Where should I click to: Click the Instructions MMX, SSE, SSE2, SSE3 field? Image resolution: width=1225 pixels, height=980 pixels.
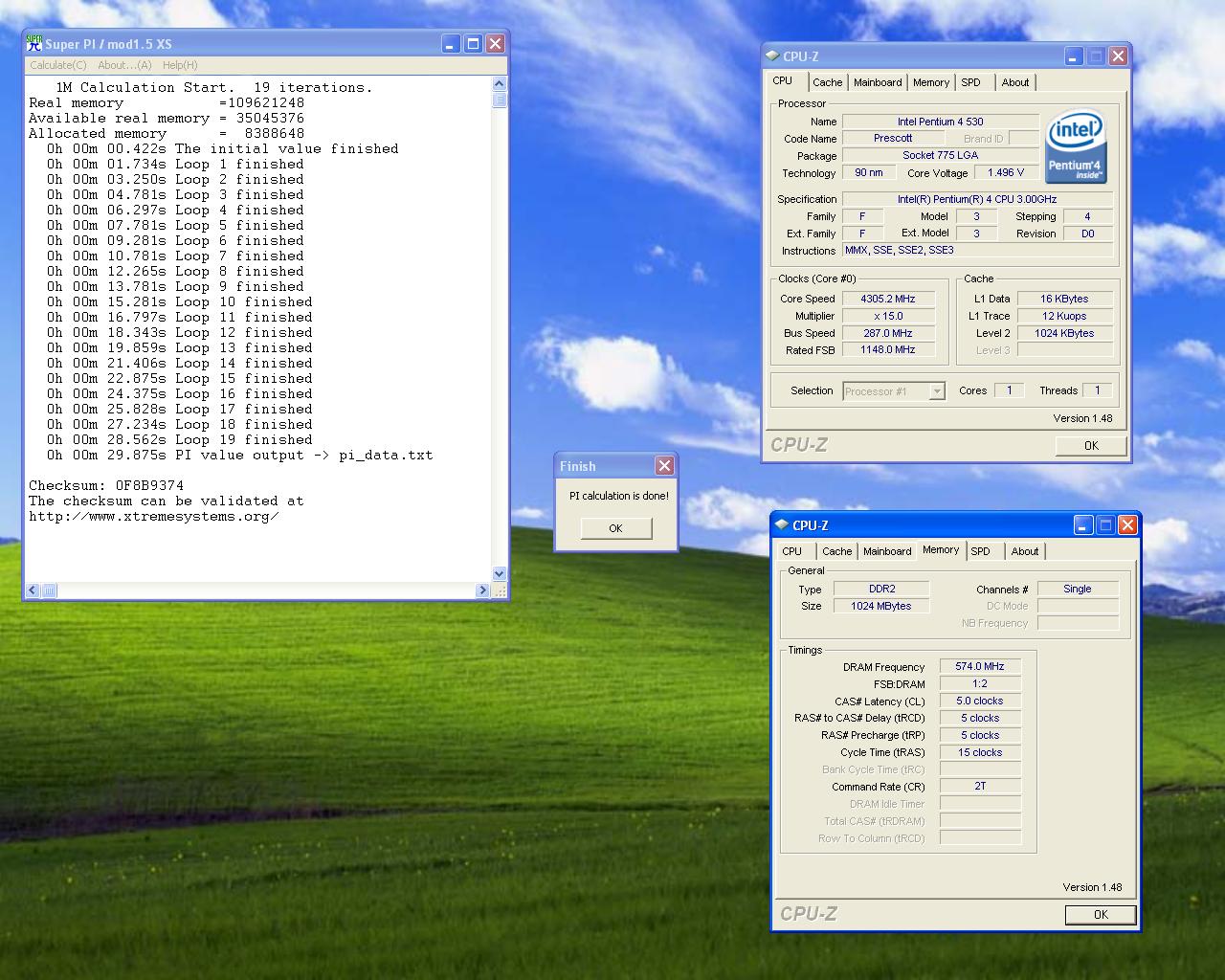click(977, 251)
